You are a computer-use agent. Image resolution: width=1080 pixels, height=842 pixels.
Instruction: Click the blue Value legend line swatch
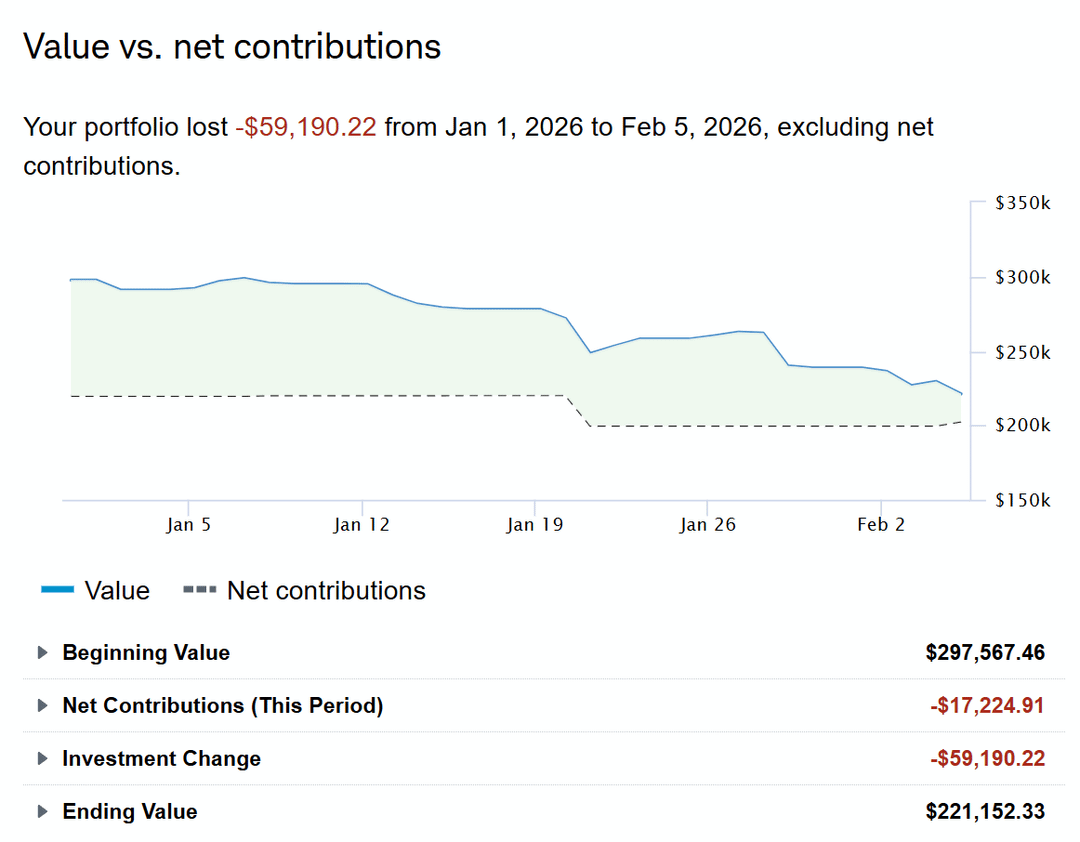[x=57, y=591]
